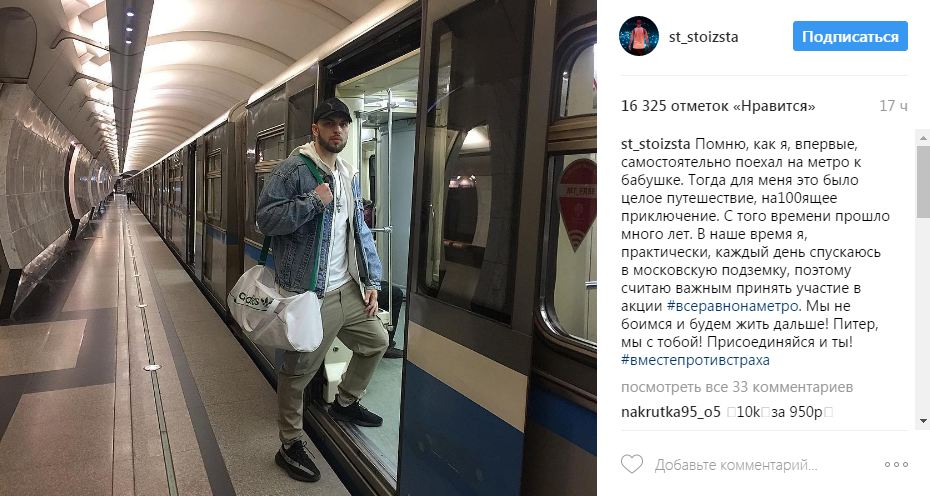This screenshot has height=496, width=930.
Task: Click the comments scrollbar thumb
Action: pyautogui.click(x=923, y=181)
